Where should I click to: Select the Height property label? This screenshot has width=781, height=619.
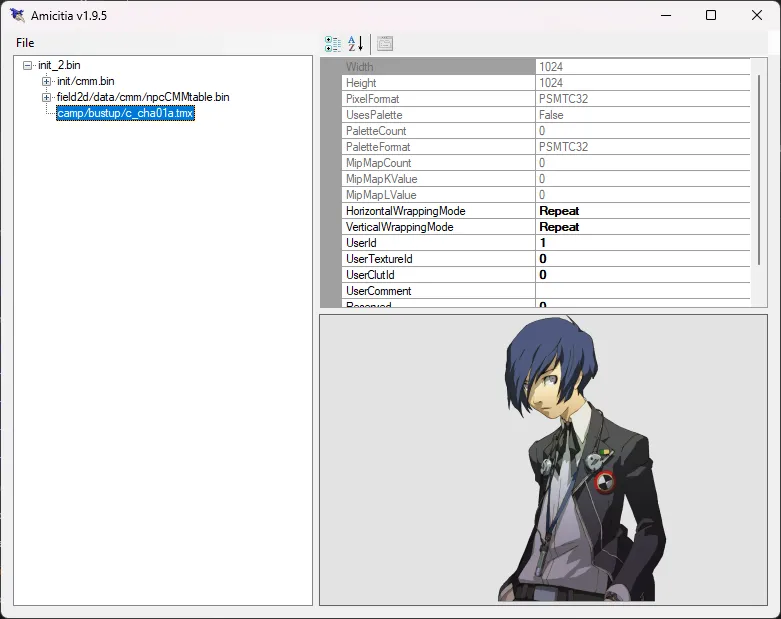pos(361,83)
